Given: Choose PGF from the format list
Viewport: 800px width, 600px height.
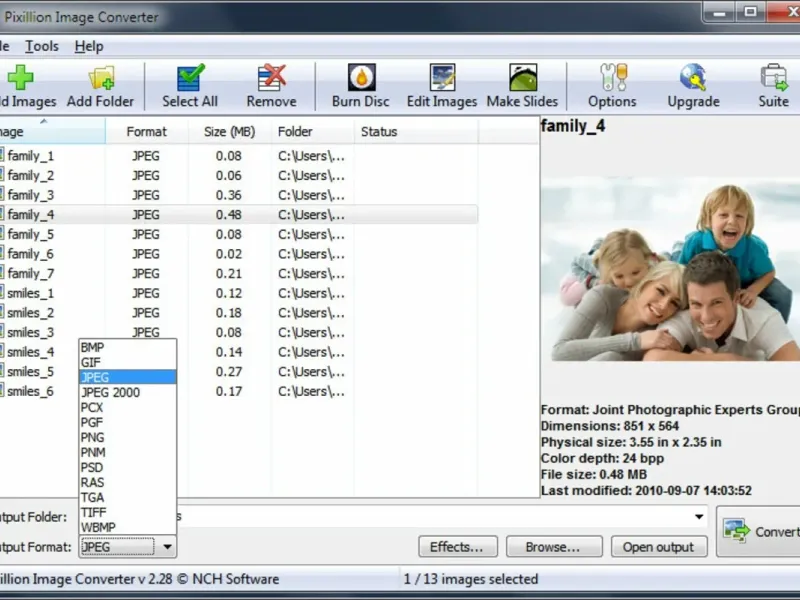Looking at the screenshot, I should [x=128, y=422].
